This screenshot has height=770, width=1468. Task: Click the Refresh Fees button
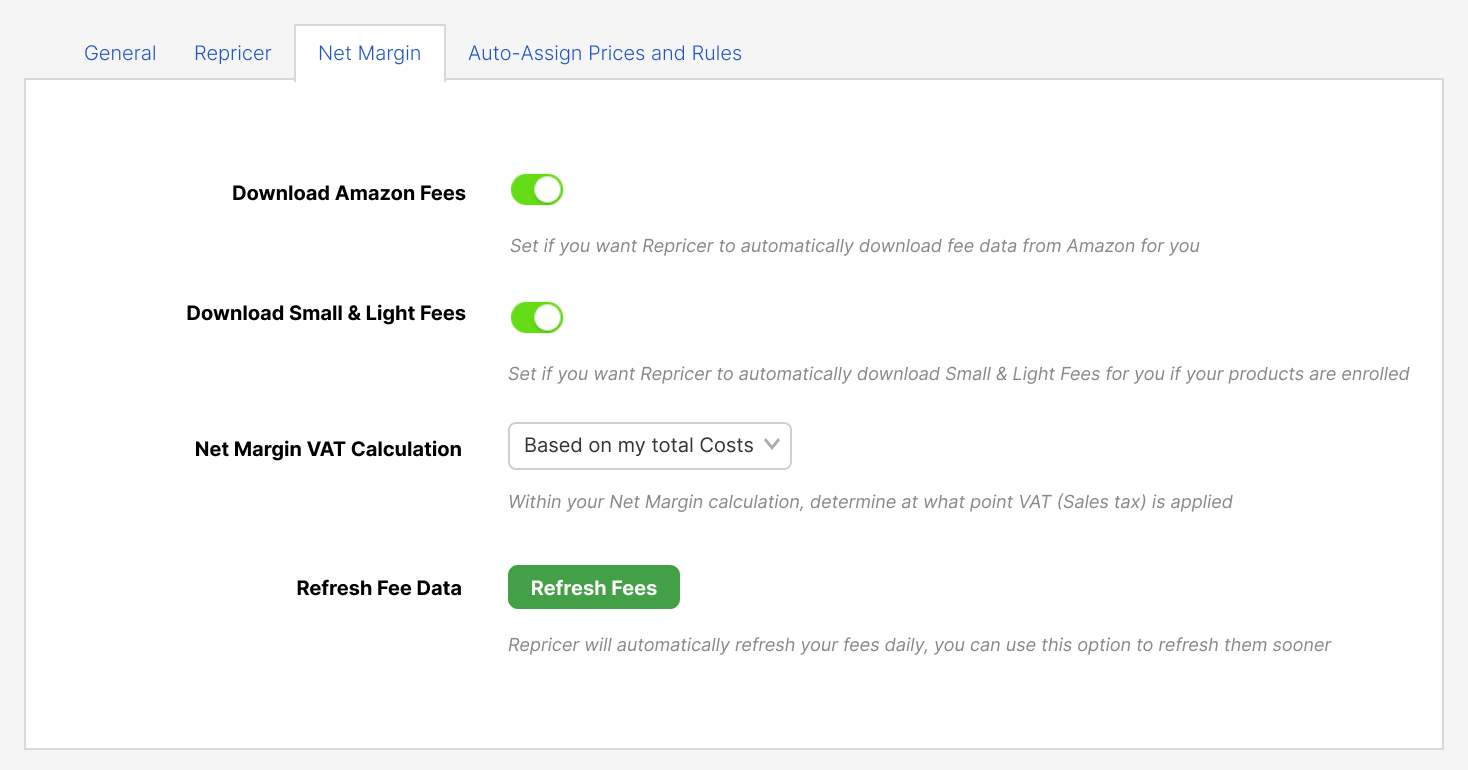pos(594,587)
